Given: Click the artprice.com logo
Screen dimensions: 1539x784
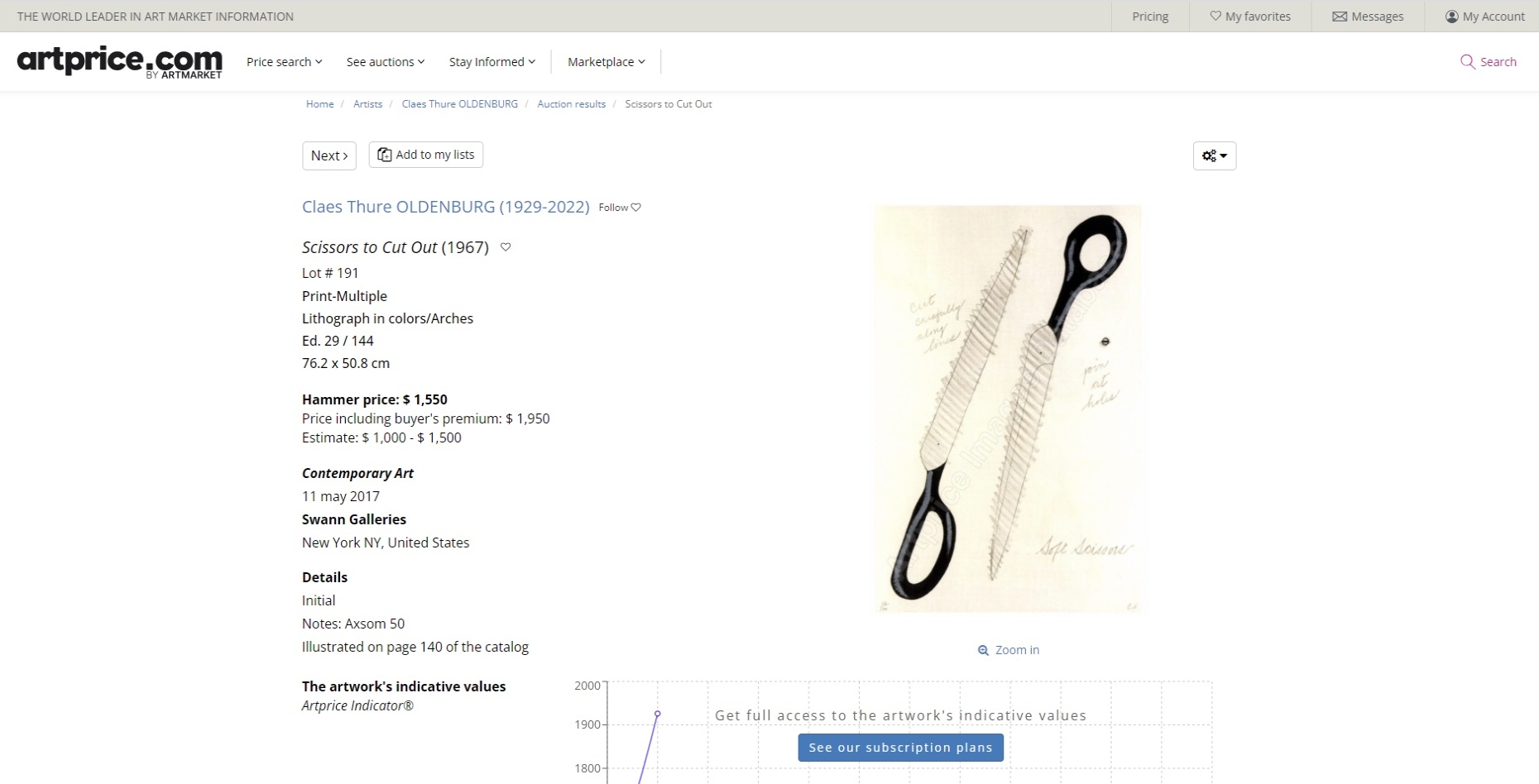Looking at the screenshot, I should tap(119, 61).
